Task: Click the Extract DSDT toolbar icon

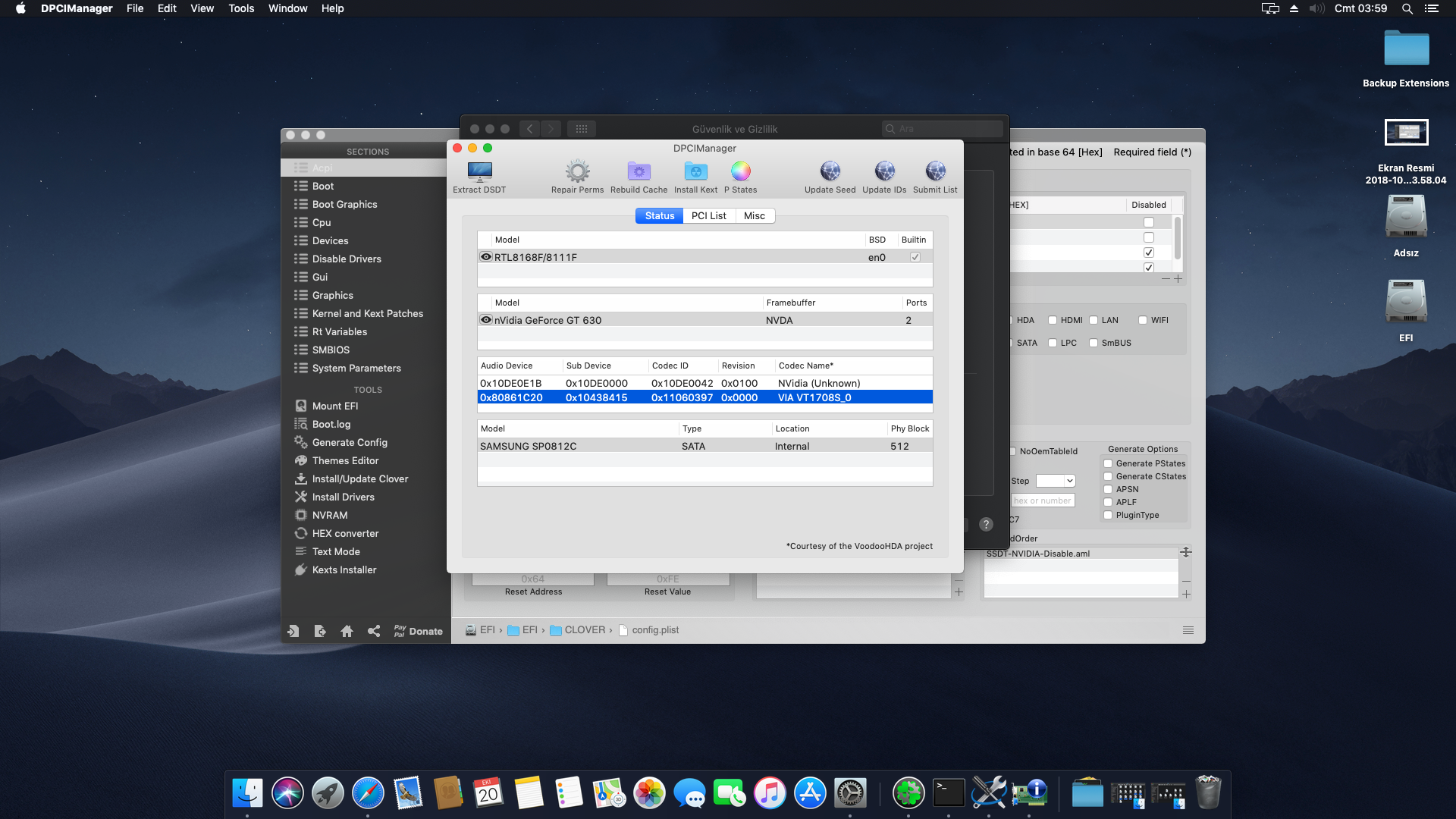Action: (x=479, y=172)
